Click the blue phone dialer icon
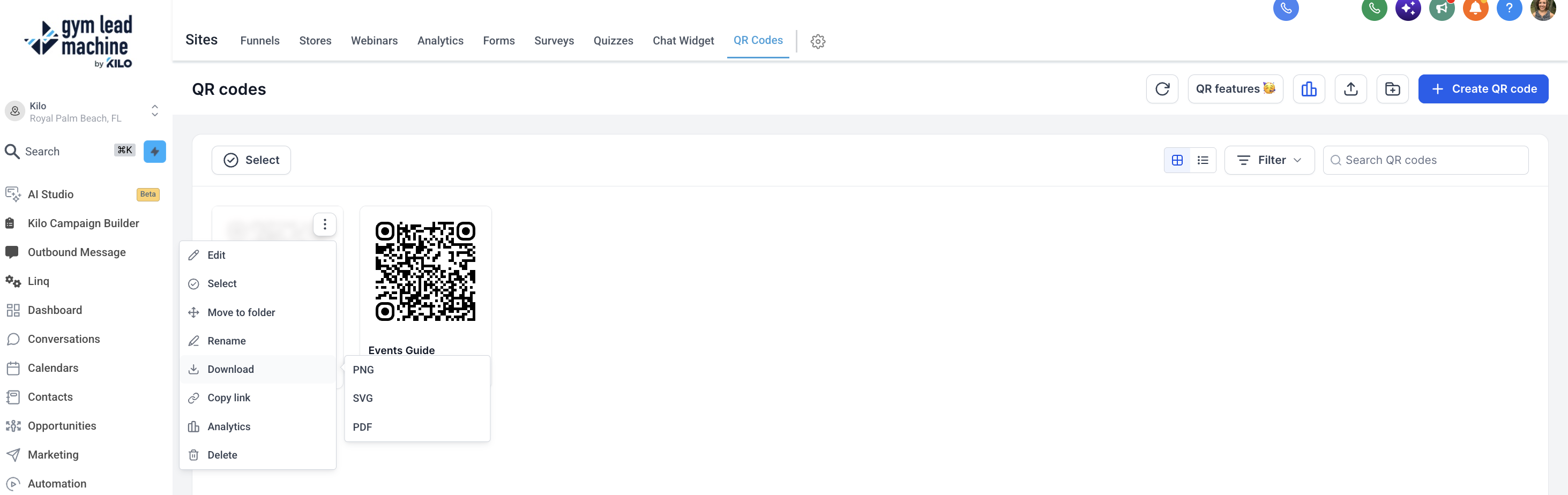Image resolution: width=1568 pixels, height=495 pixels. coord(1286,9)
